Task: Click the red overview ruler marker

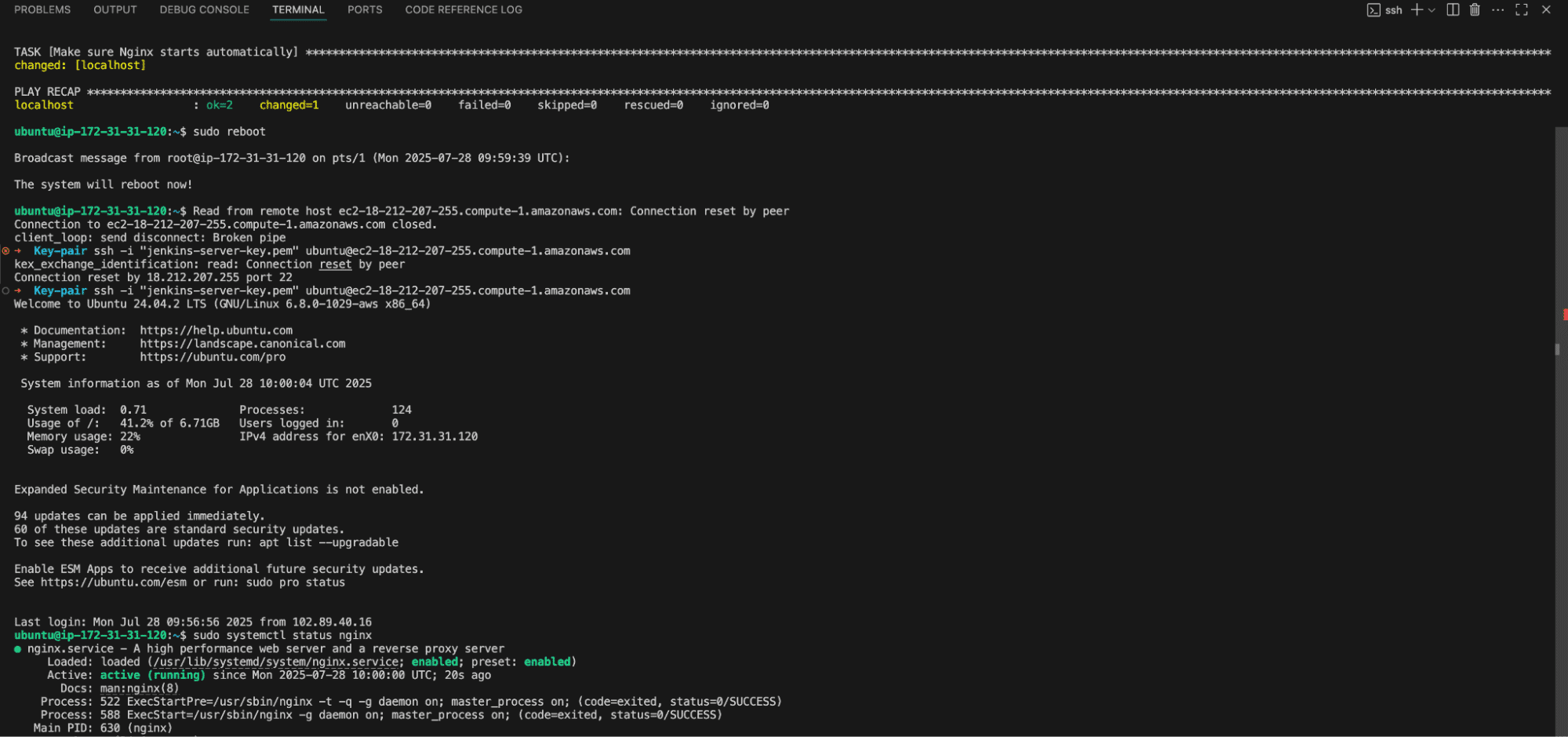Action: (x=1565, y=315)
